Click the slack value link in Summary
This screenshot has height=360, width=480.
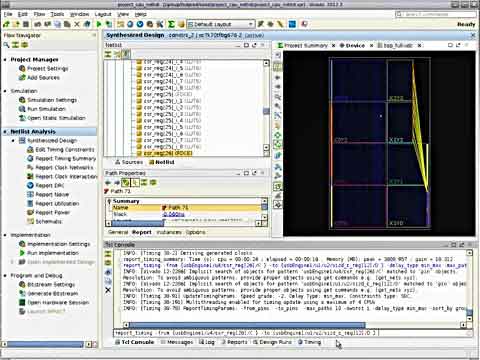click(x=173, y=214)
